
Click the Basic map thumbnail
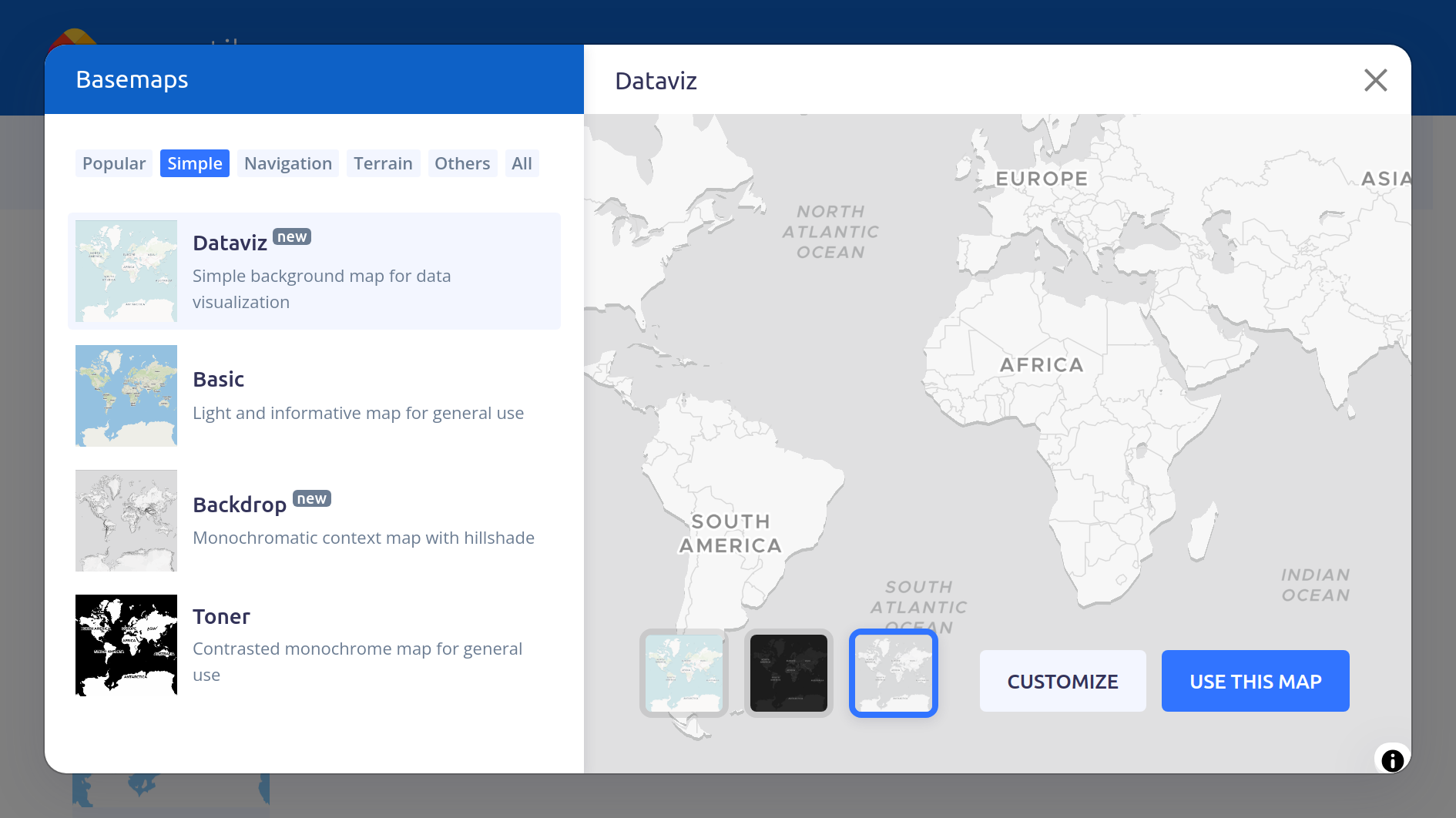[126, 396]
